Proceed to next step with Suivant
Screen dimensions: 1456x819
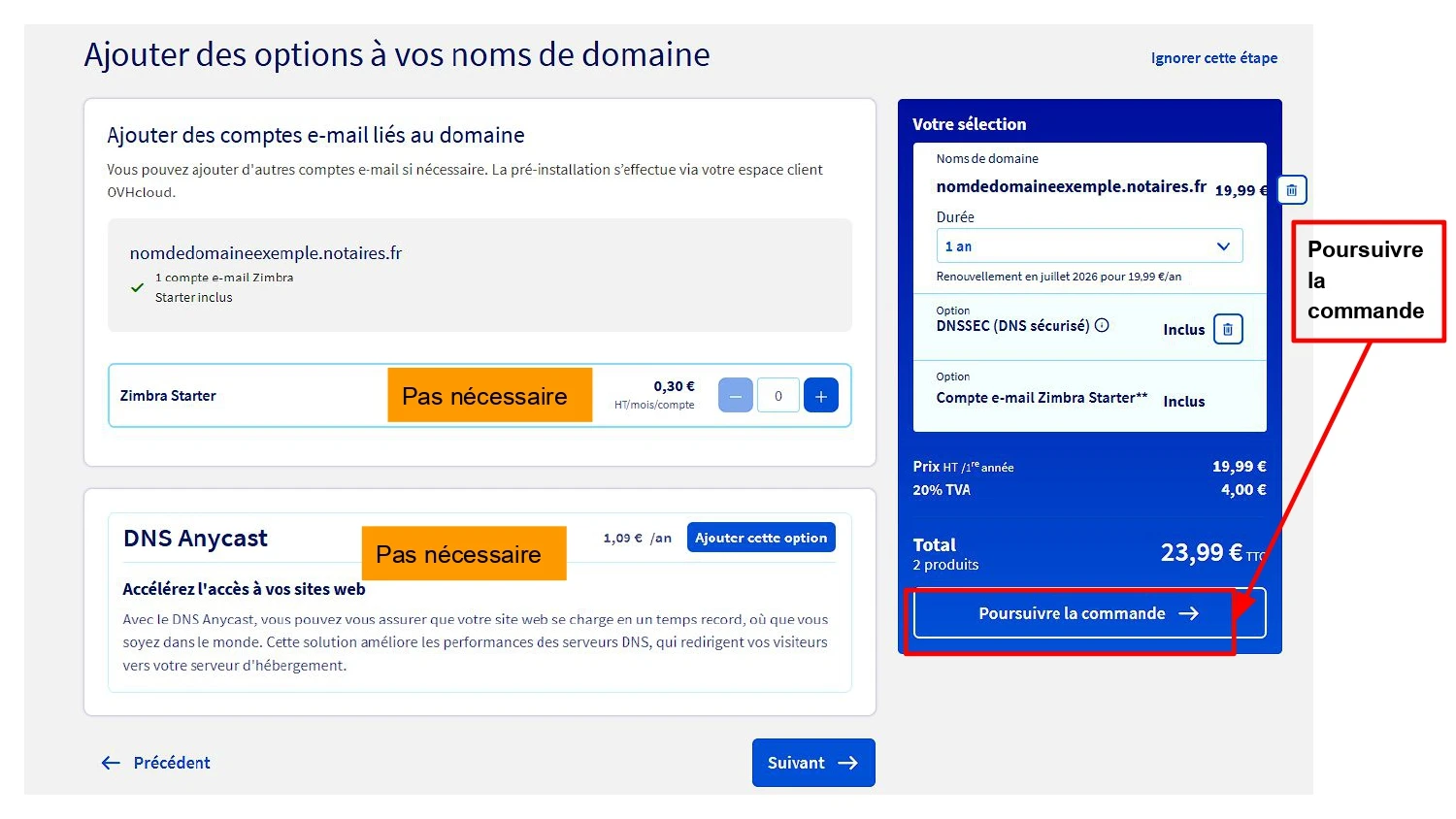(813, 763)
